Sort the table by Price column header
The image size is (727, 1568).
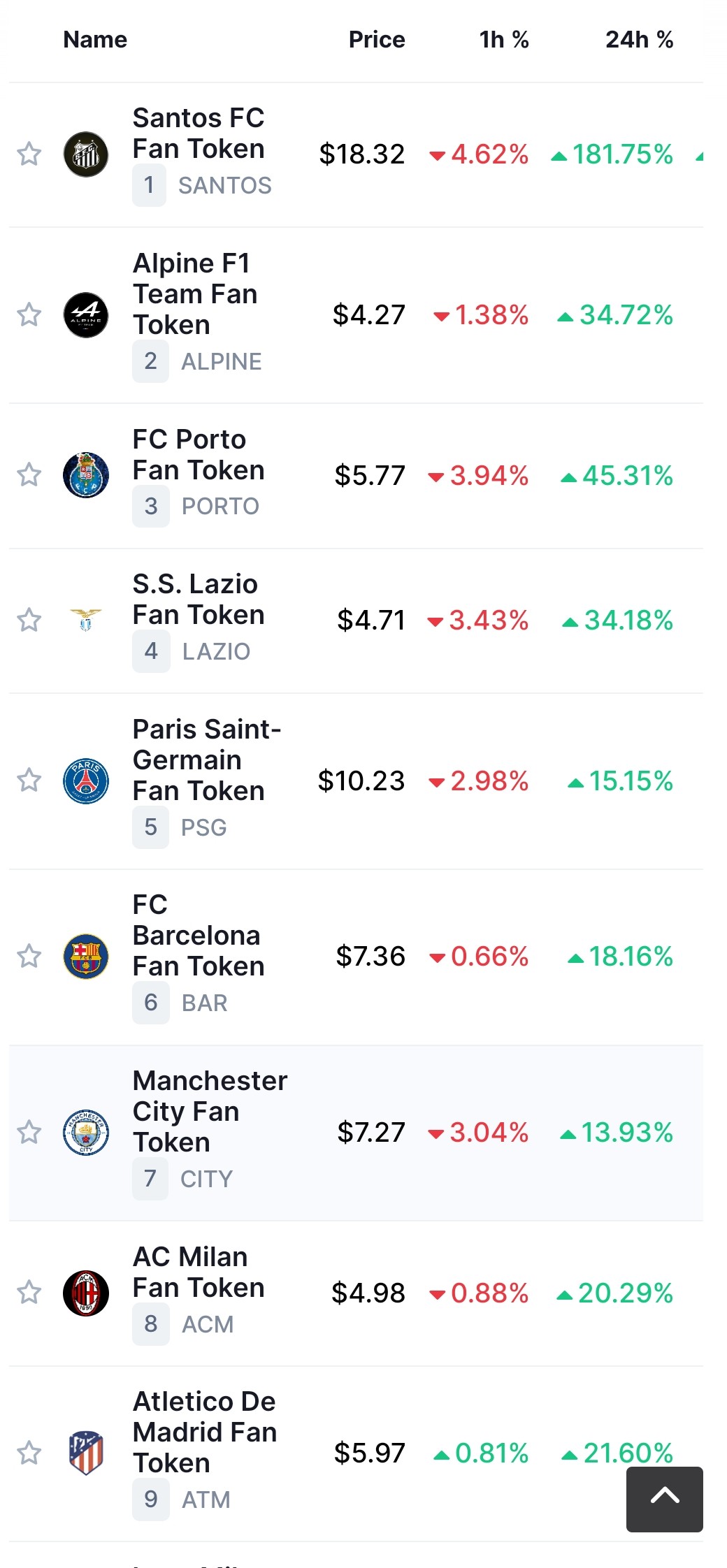(377, 40)
